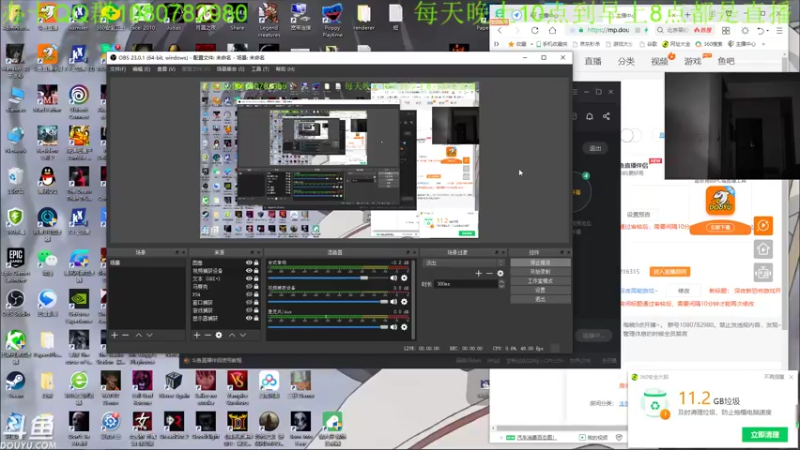
Task: Adjust 台式音响 volume slider
Action: coord(328,278)
